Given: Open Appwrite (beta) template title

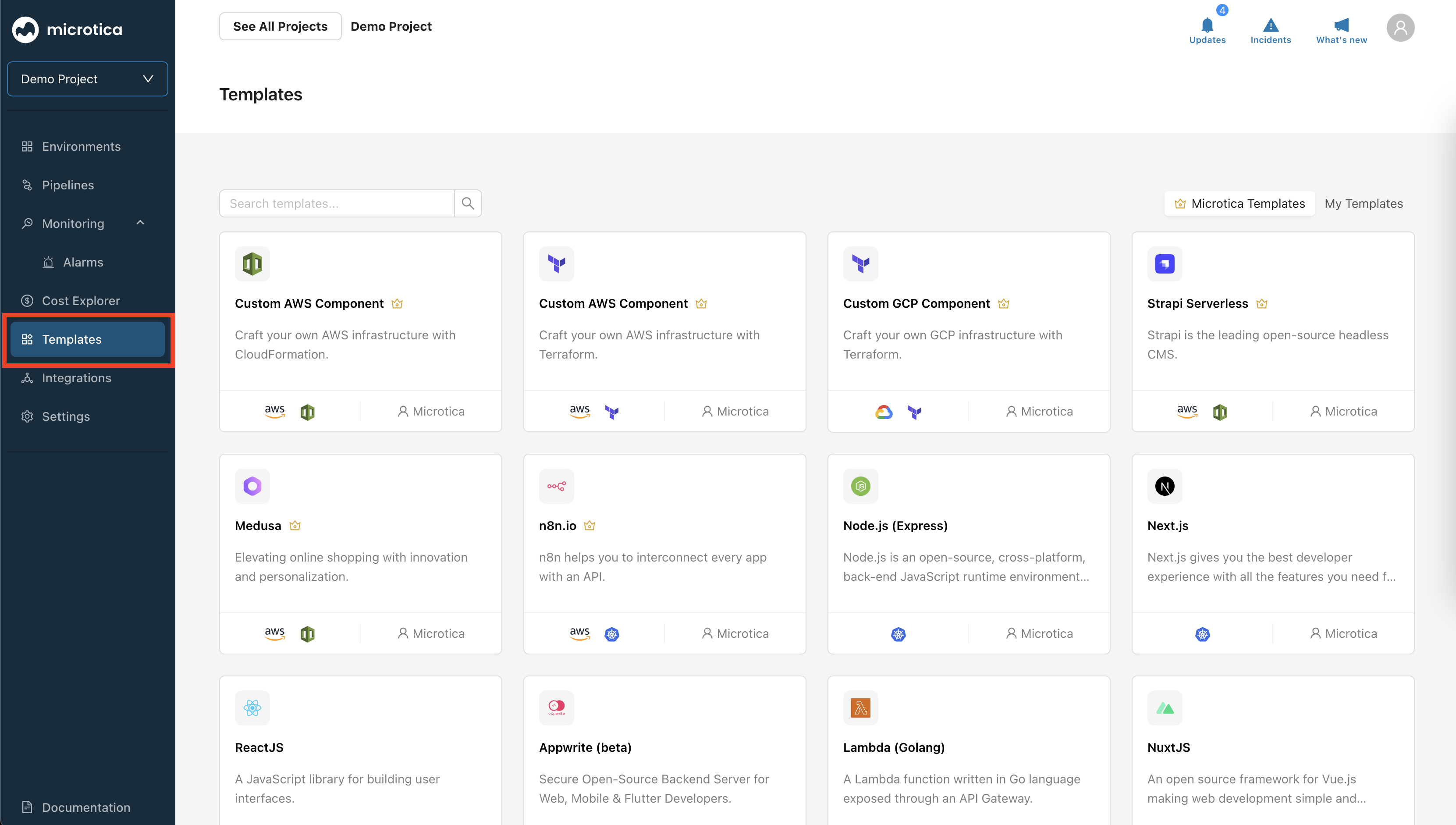Looking at the screenshot, I should pyautogui.click(x=585, y=747).
